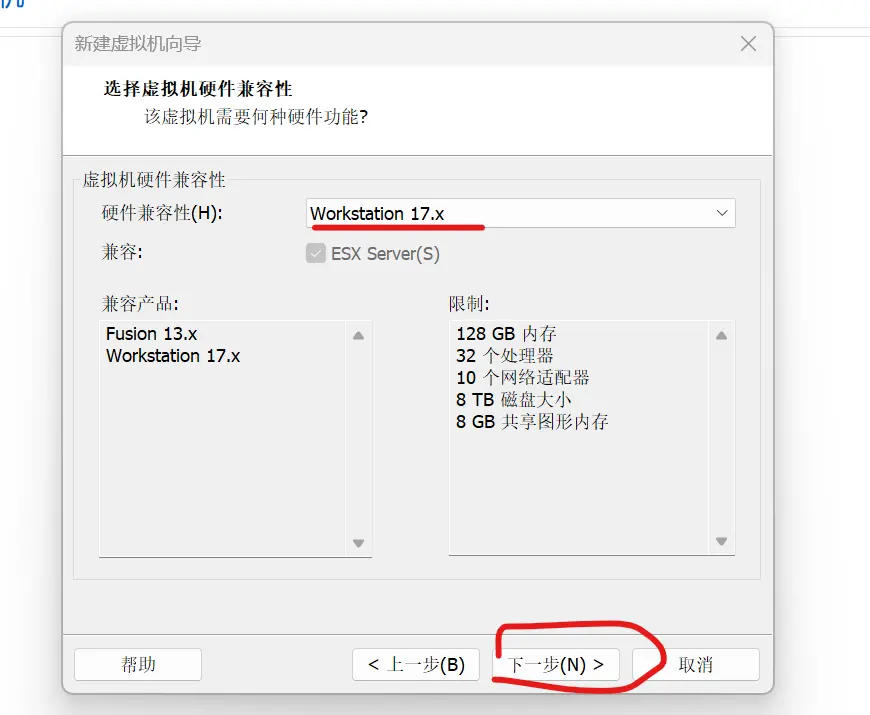The image size is (870, 715).
Task: Click the scroll-up arrow of the compatible products list
Action: (x=358, y=336)
